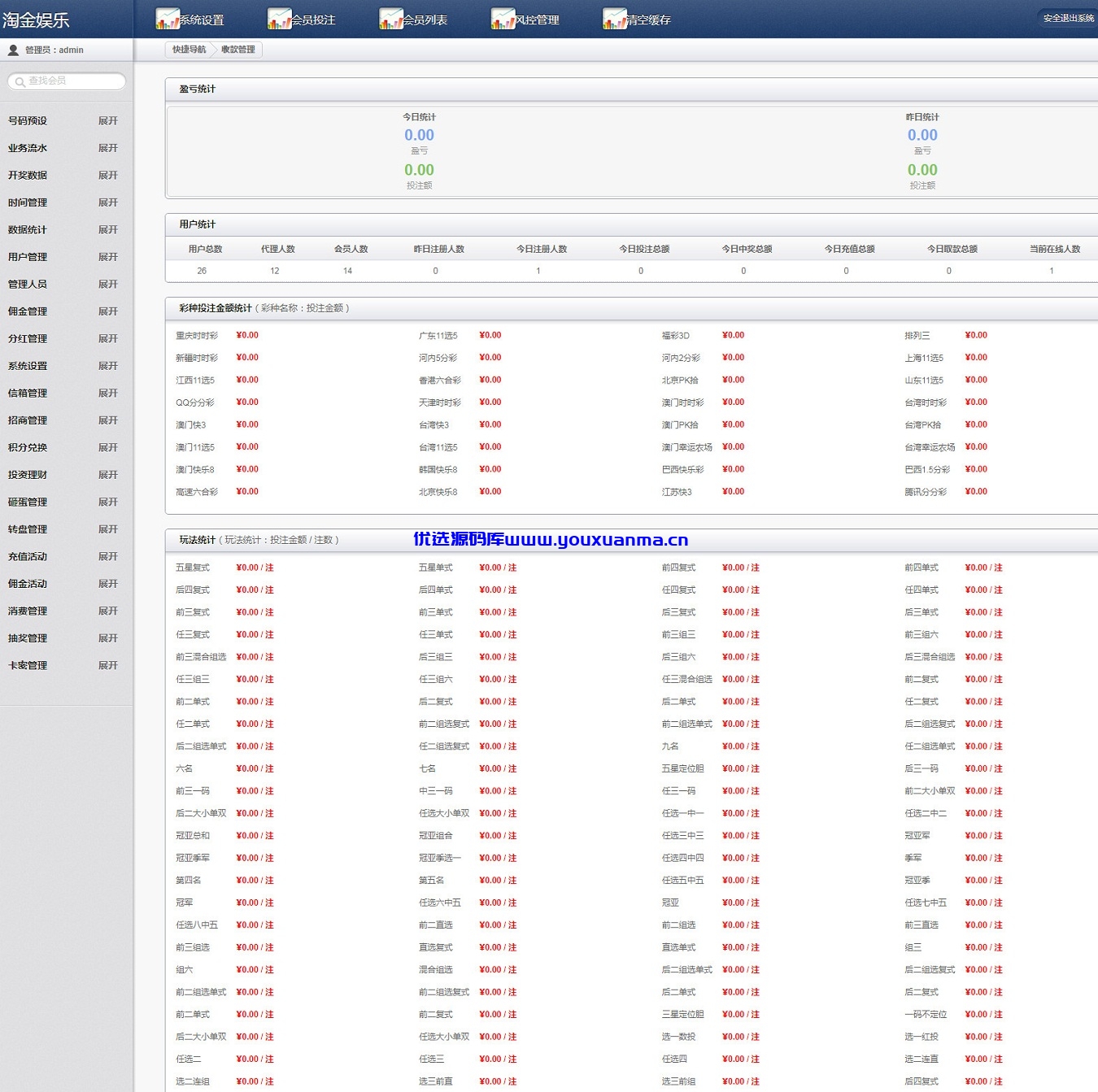
Task: Click the chart icon beside 清空缓存
Action: click(x=615, y=19)
